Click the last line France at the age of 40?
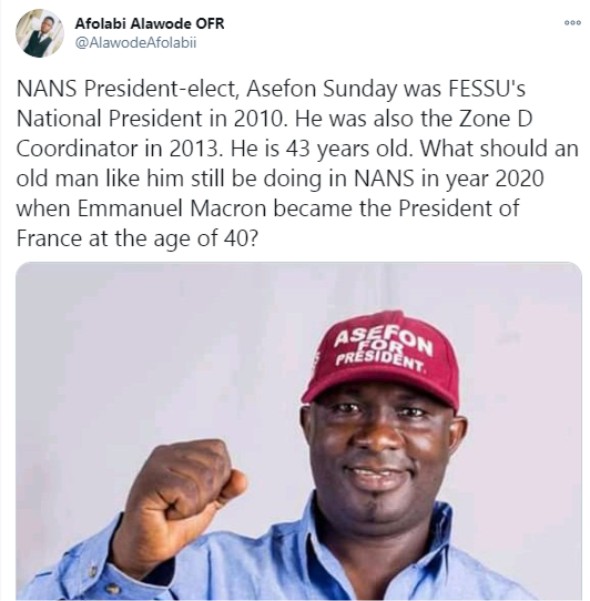Viewport: 590px width, 601px height. [136, 238]
